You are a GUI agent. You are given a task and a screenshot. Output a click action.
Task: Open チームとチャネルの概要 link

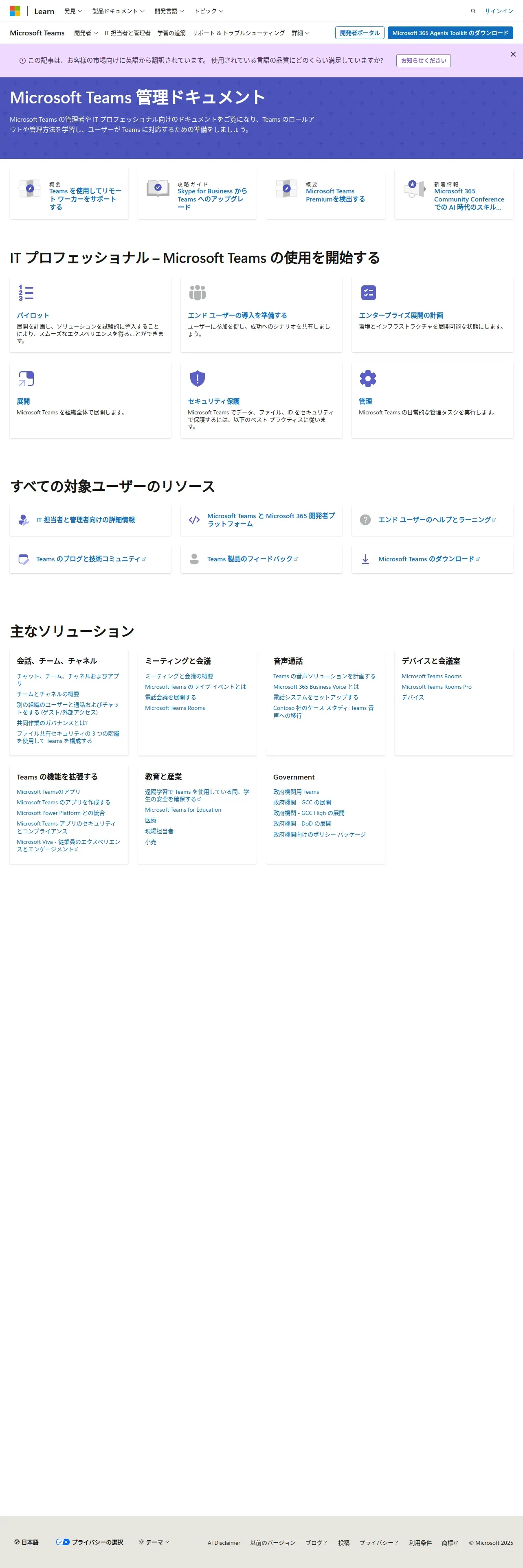point(48,694)
